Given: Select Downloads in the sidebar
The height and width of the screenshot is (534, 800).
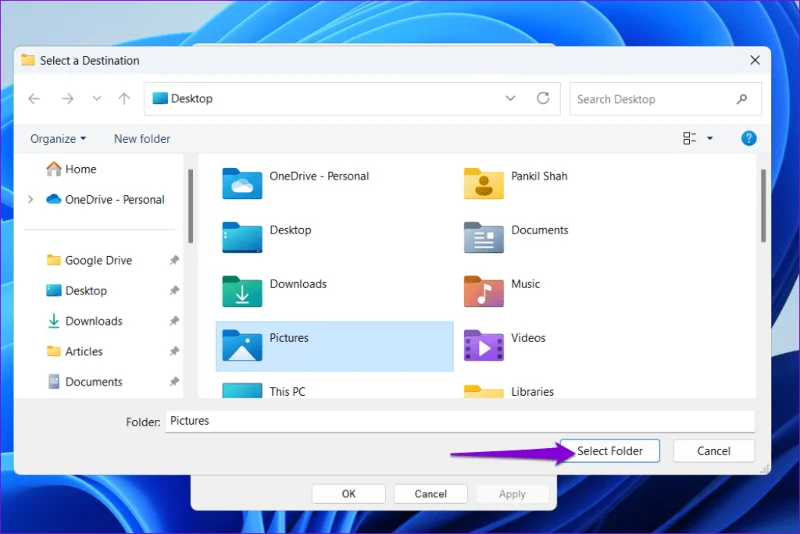Looking at the screenshot, I should pos(85,321).
